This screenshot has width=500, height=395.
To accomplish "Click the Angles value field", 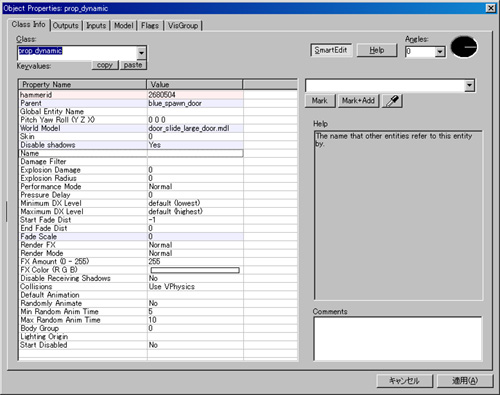I will pyautogui.click(x=420, y=52).
